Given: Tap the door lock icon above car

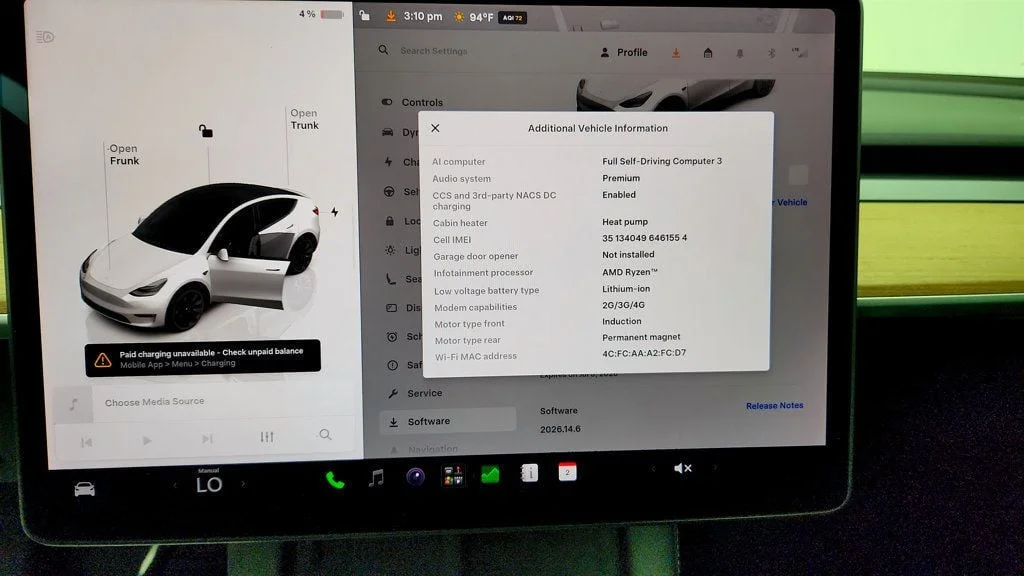Looking at the screenshot, I should pyautogui.click(x=206, y=131).
